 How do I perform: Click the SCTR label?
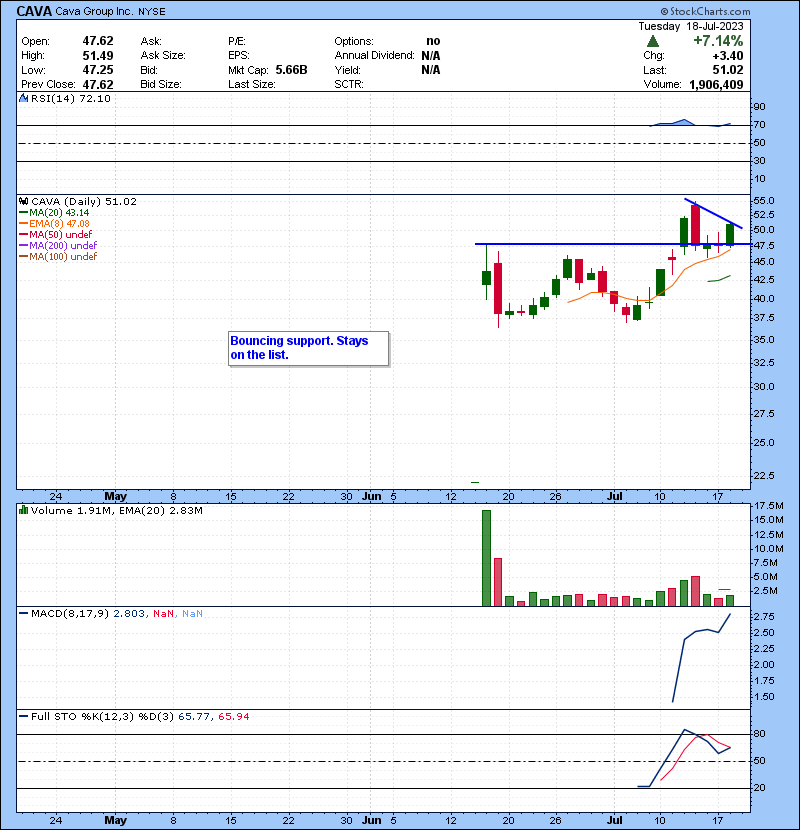click(349, 84)
